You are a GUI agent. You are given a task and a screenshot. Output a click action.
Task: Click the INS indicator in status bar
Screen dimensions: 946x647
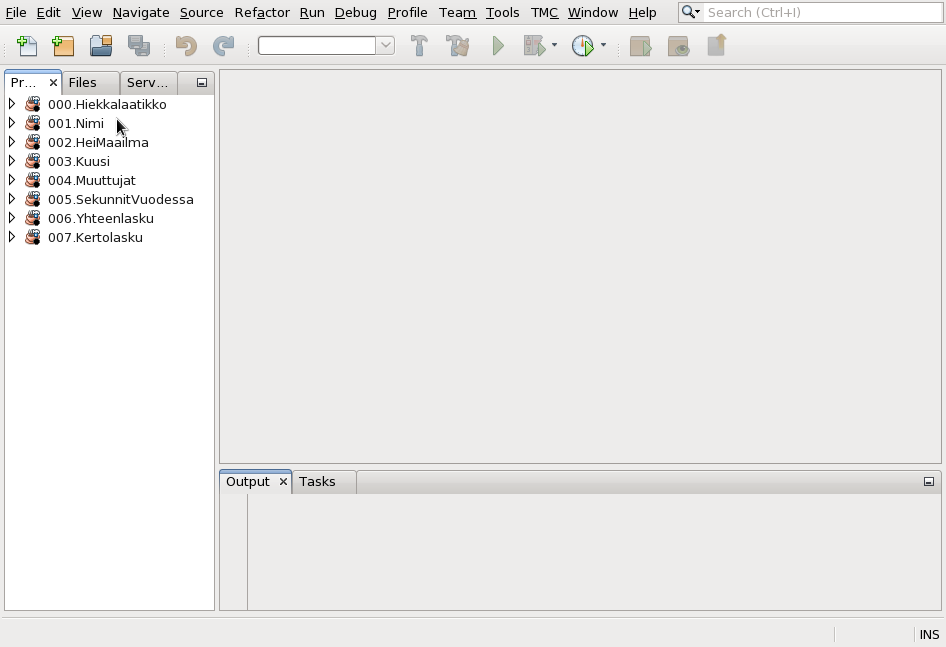929,635
